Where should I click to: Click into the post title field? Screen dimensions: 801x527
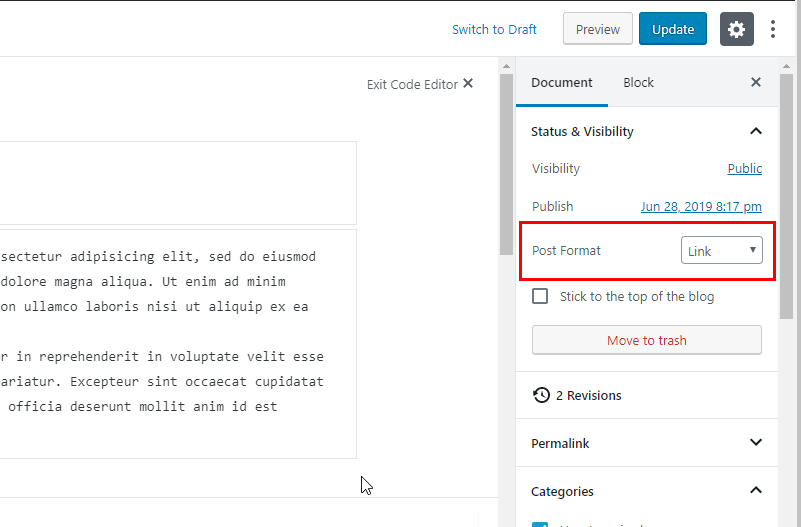[178, 183]
